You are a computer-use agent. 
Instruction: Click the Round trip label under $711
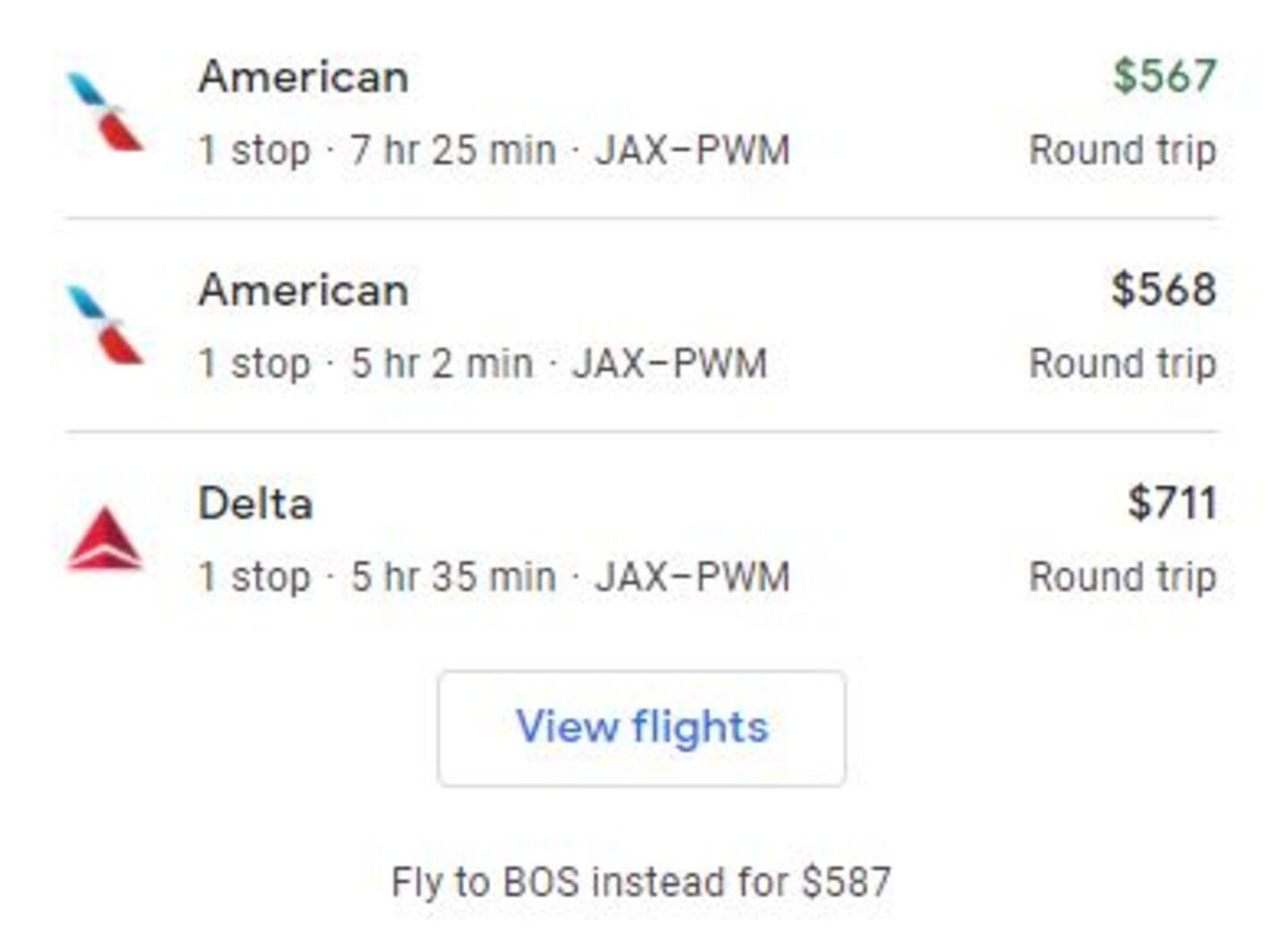[x=1122, y=577]
